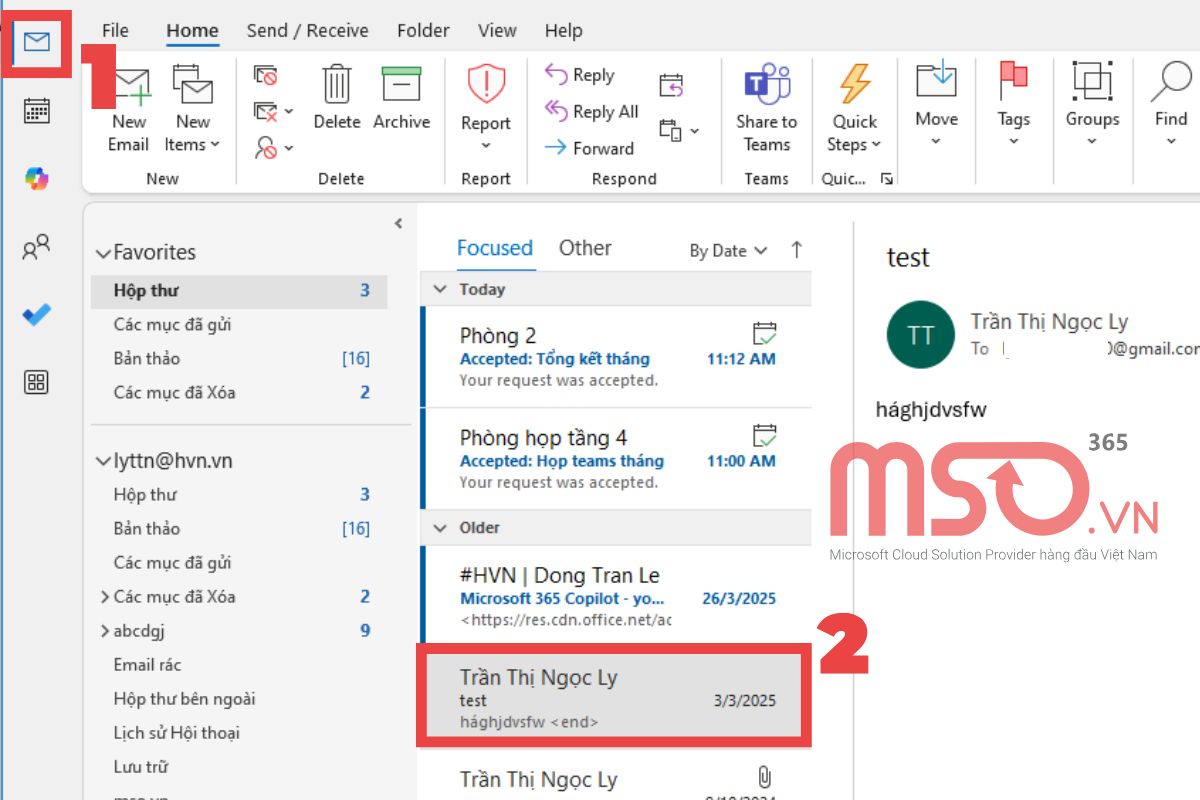Collapse the folder pane chevron
Screen dimensions: 1200x800
(398, 223)
